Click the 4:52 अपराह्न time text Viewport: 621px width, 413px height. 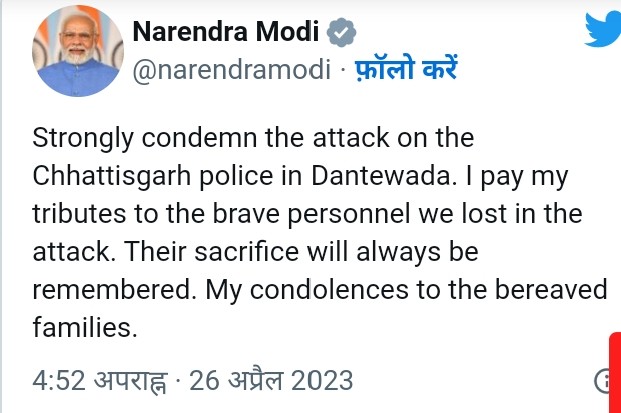coord(93,381)
